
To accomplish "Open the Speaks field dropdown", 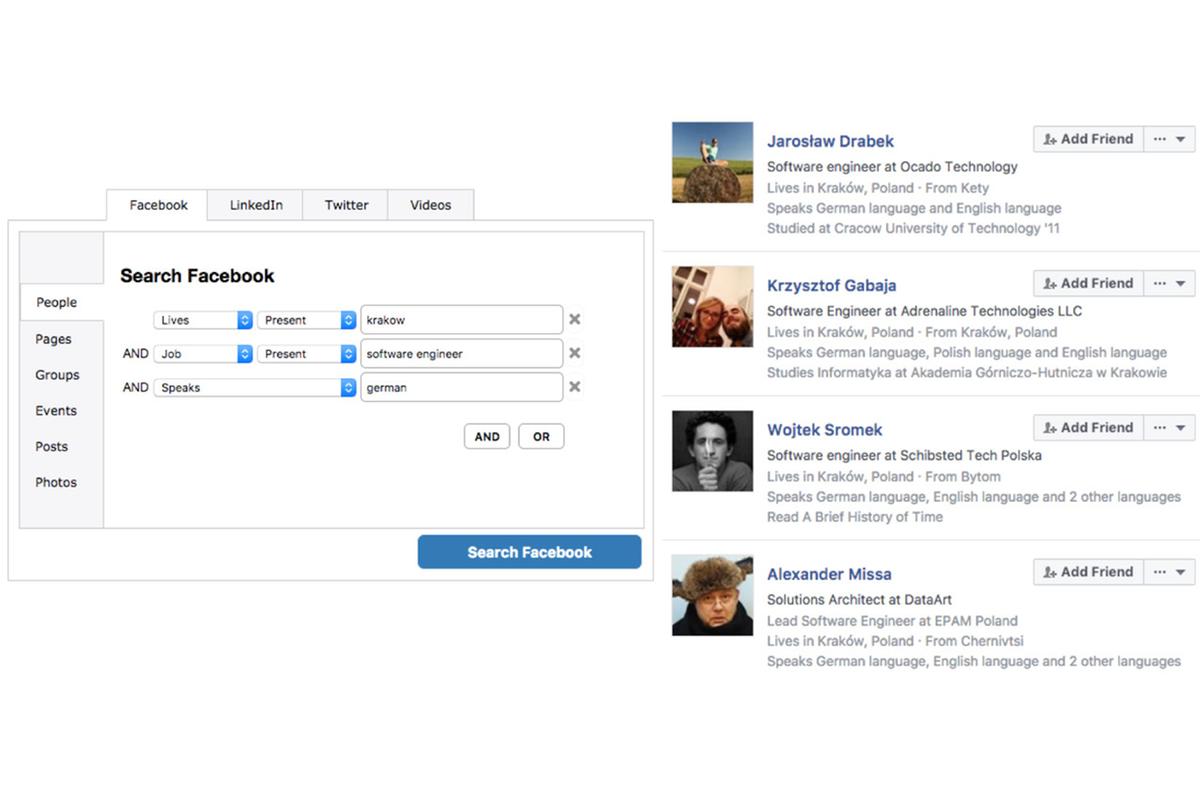I will tap(255, 388).
